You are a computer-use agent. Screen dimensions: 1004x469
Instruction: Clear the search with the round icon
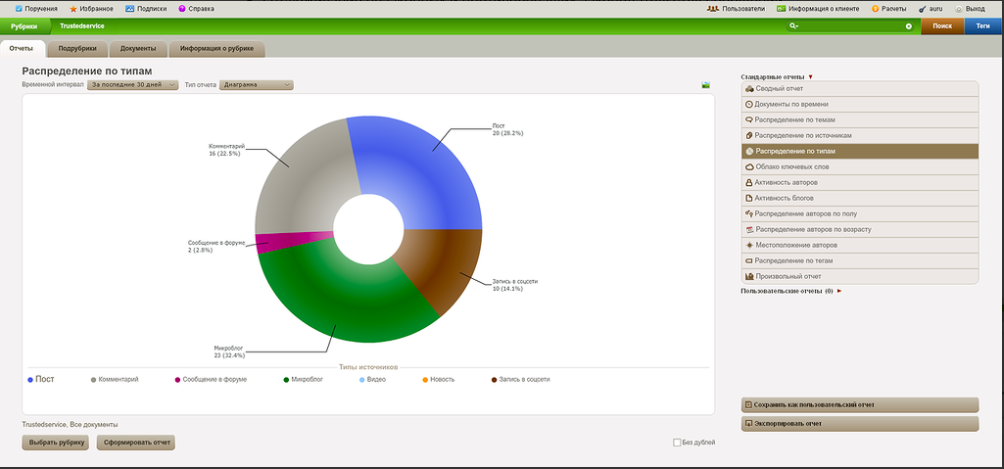909,26
